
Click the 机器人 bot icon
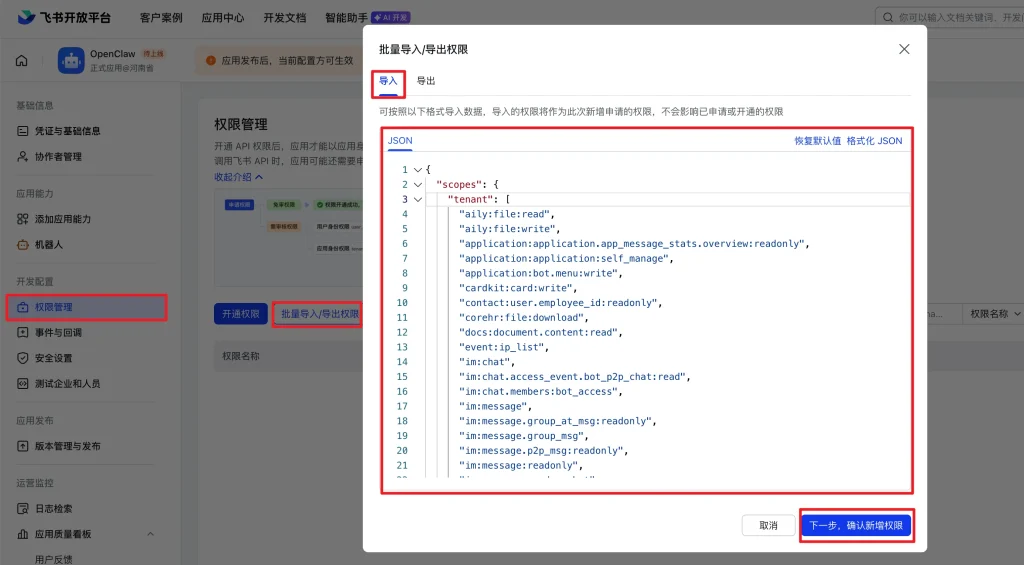coord(23,244)
